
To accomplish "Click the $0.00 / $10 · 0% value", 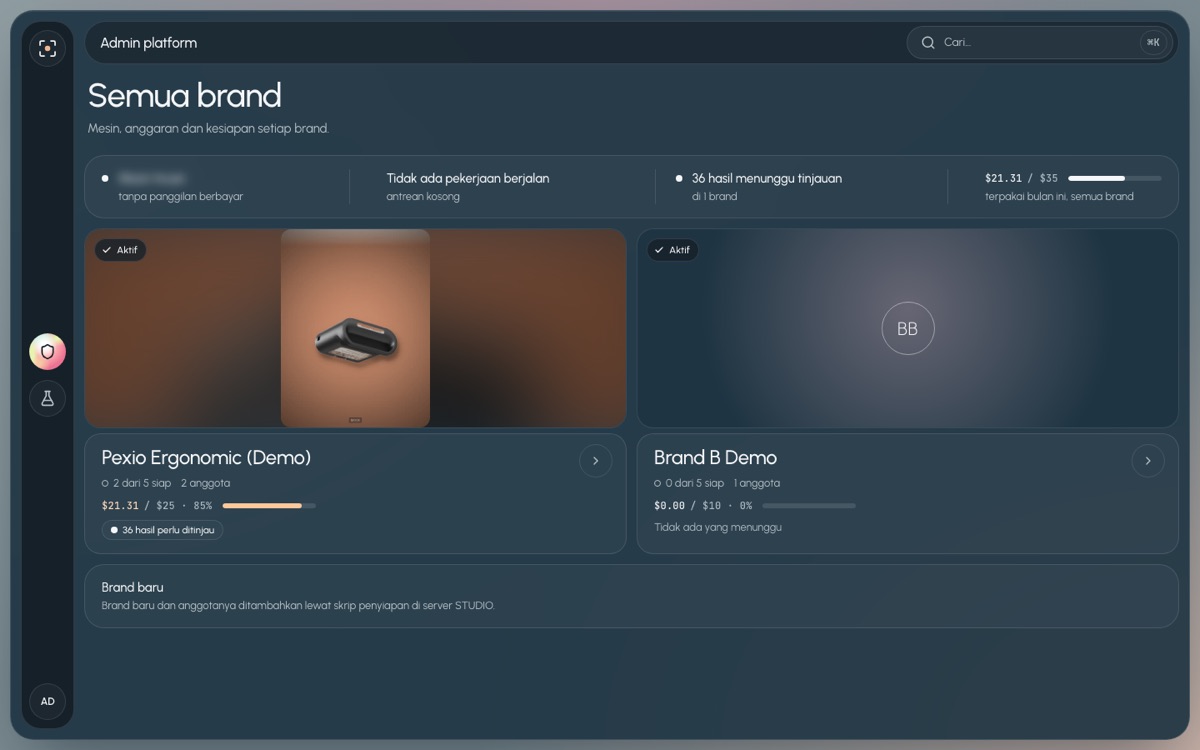I will (x=703, y=506).
